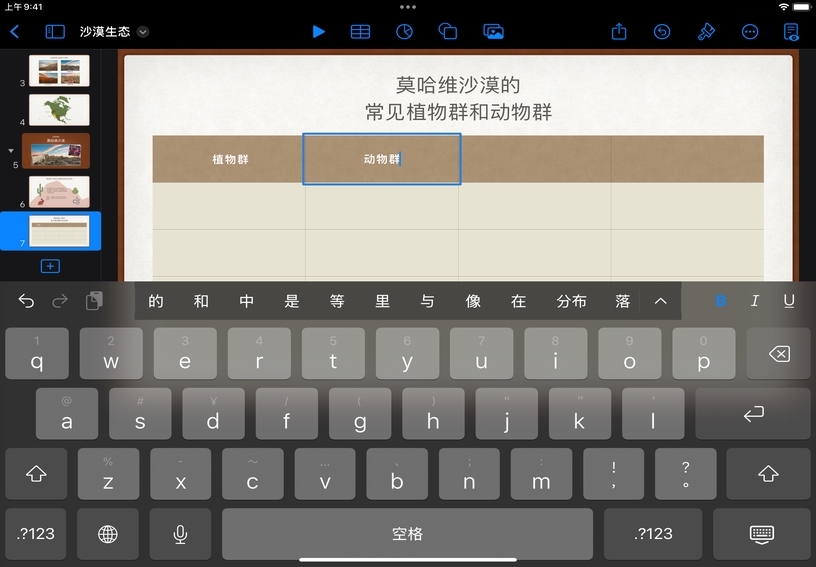Start slideshow with the Play button

pos(318,32)
